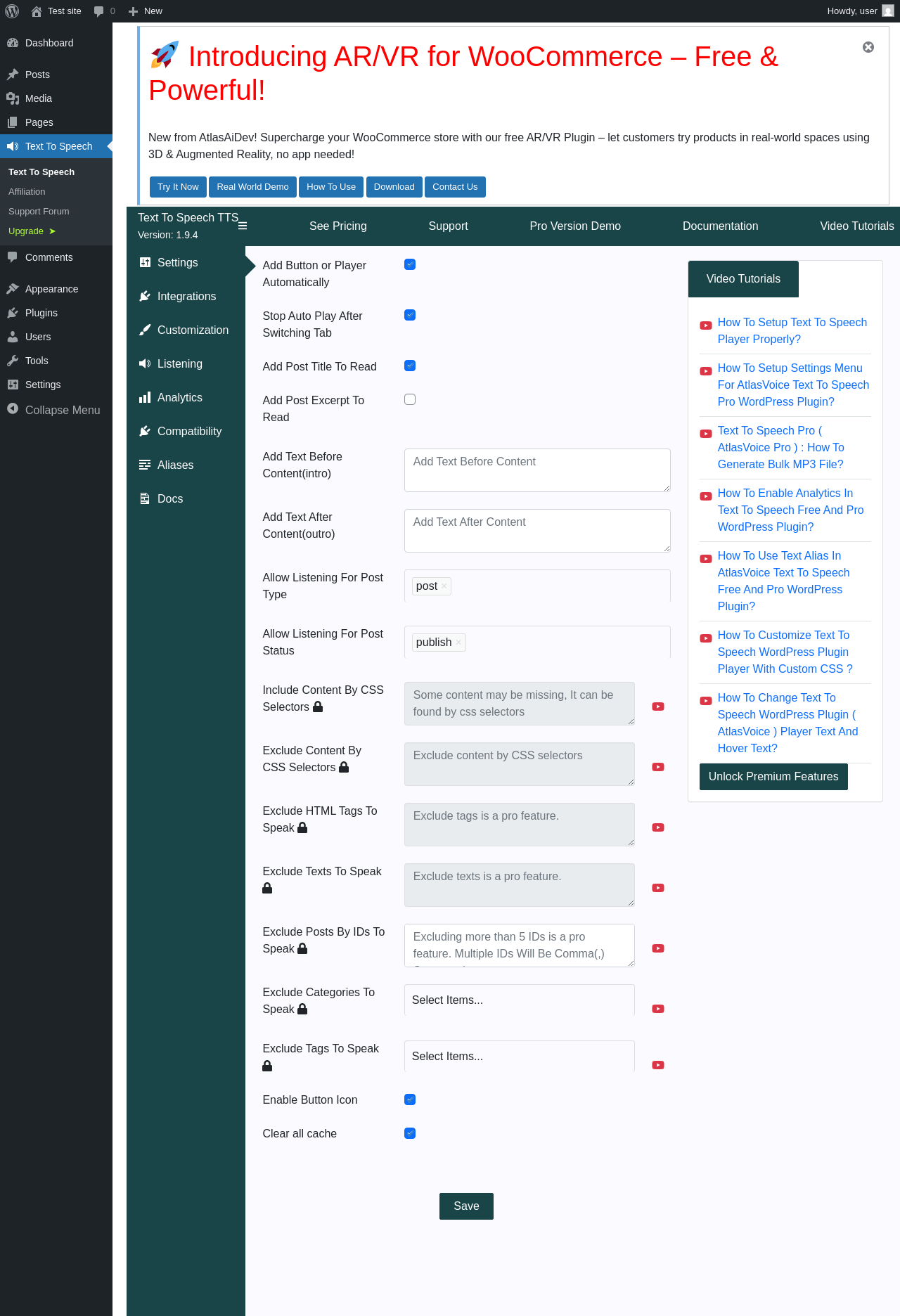Open Support Forum in sidebar submenu
The image size is (900, 1316).
[39, 211]
